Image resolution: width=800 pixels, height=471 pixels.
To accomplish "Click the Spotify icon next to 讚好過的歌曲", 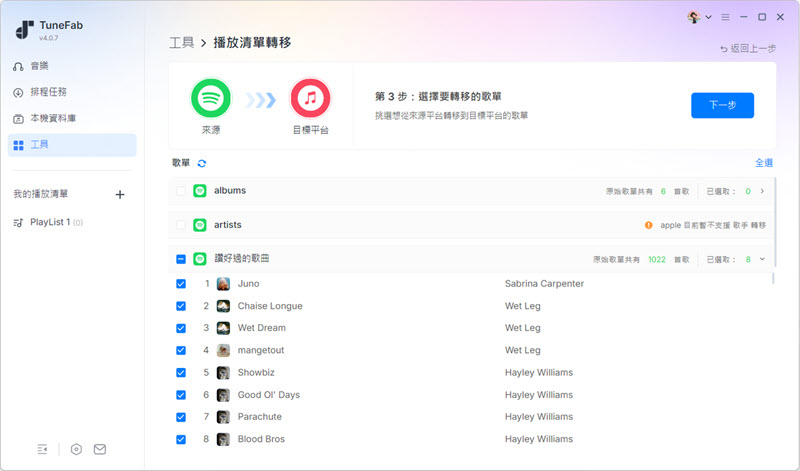I will pyautogui.click(x=200, y=259).
